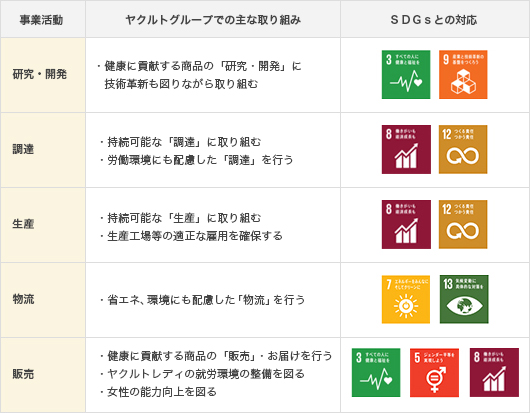Click SDG 12 icon in production row

(463, 224)
